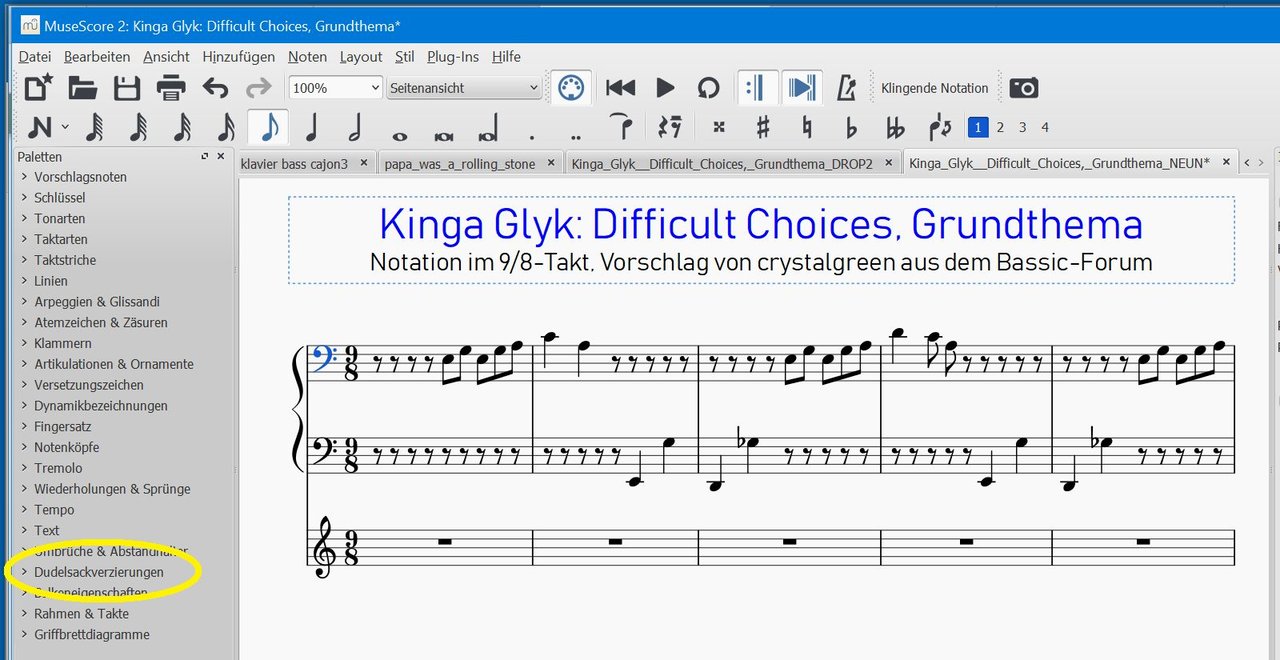The image size is (1280, 660).
Task: Close the papa_was_a_rolling_stone tab
Action: (552, 163)
